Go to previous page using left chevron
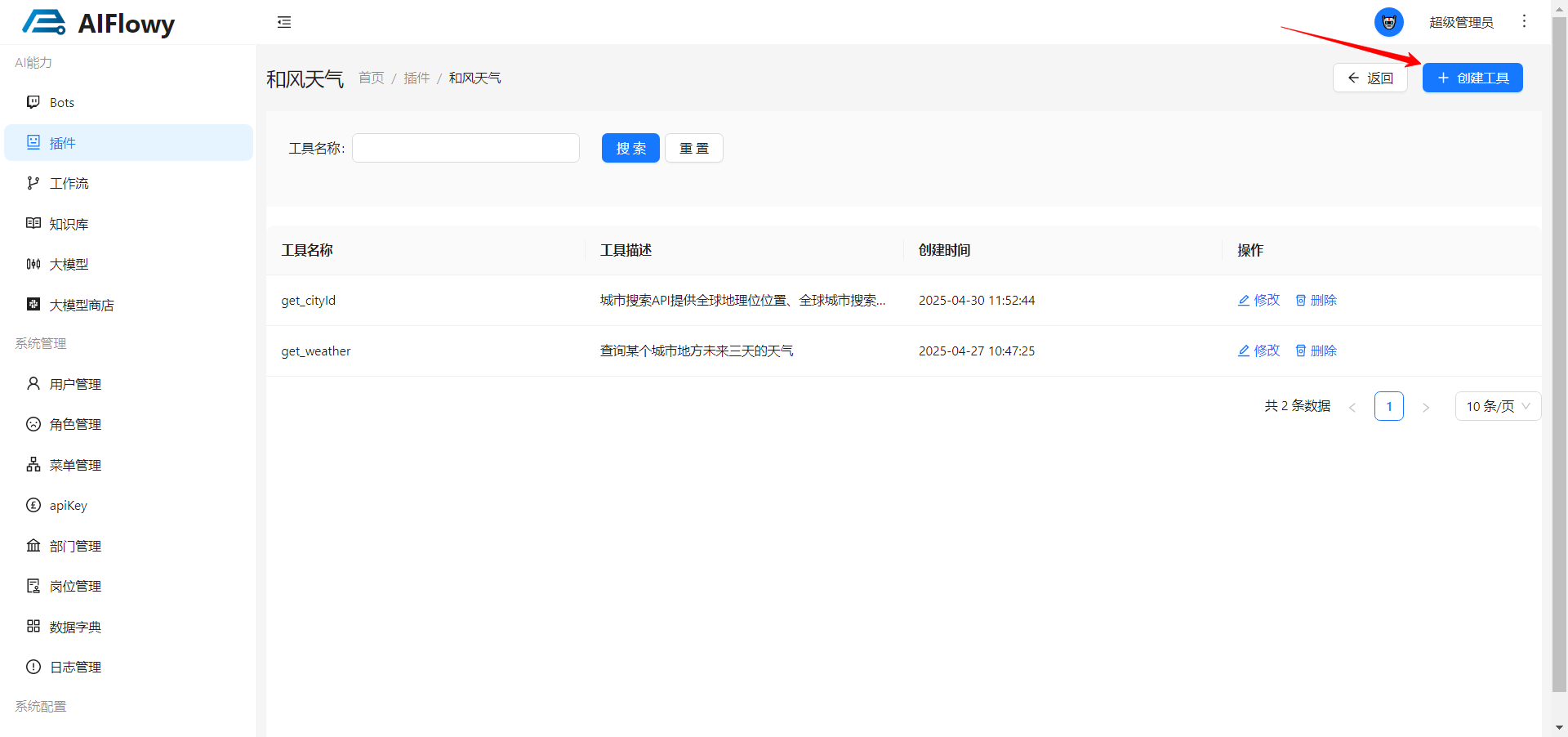1568x737 pixels. (x=1352, y=407)
